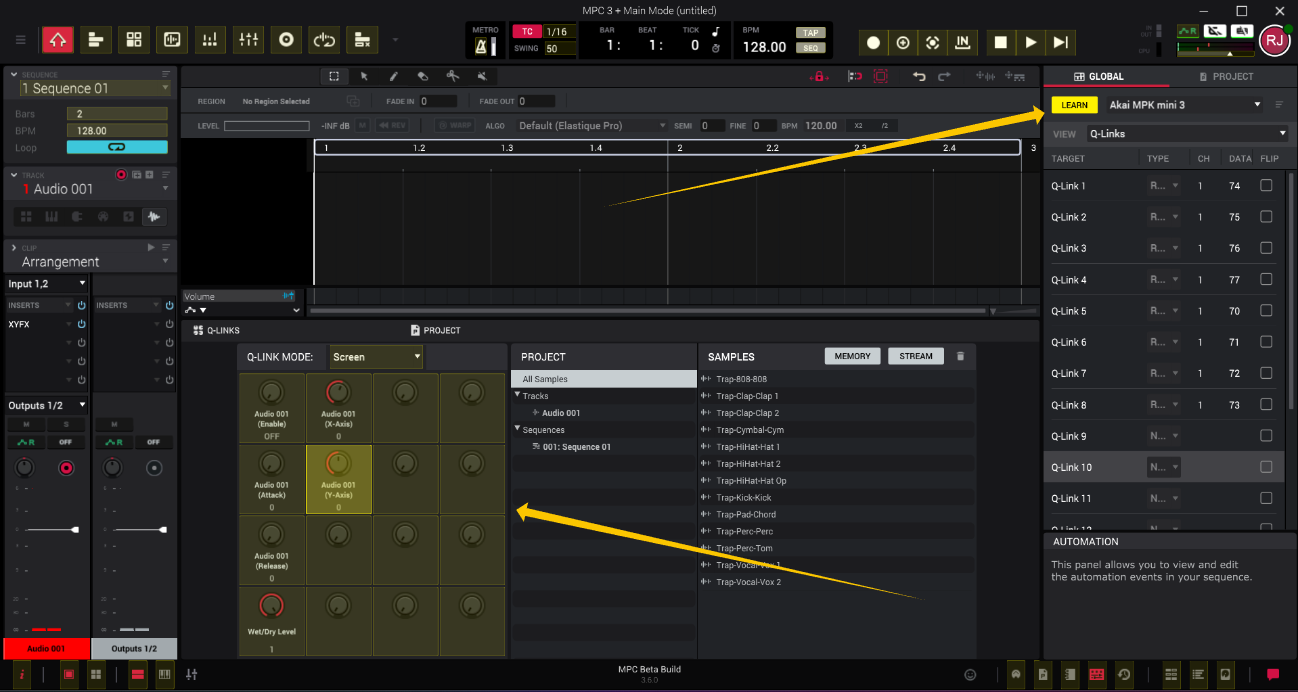This screenshot has height=692, width=1298.
Task: Click the Wet/Dry Level Q-Link knob
Action: point(272,605)
